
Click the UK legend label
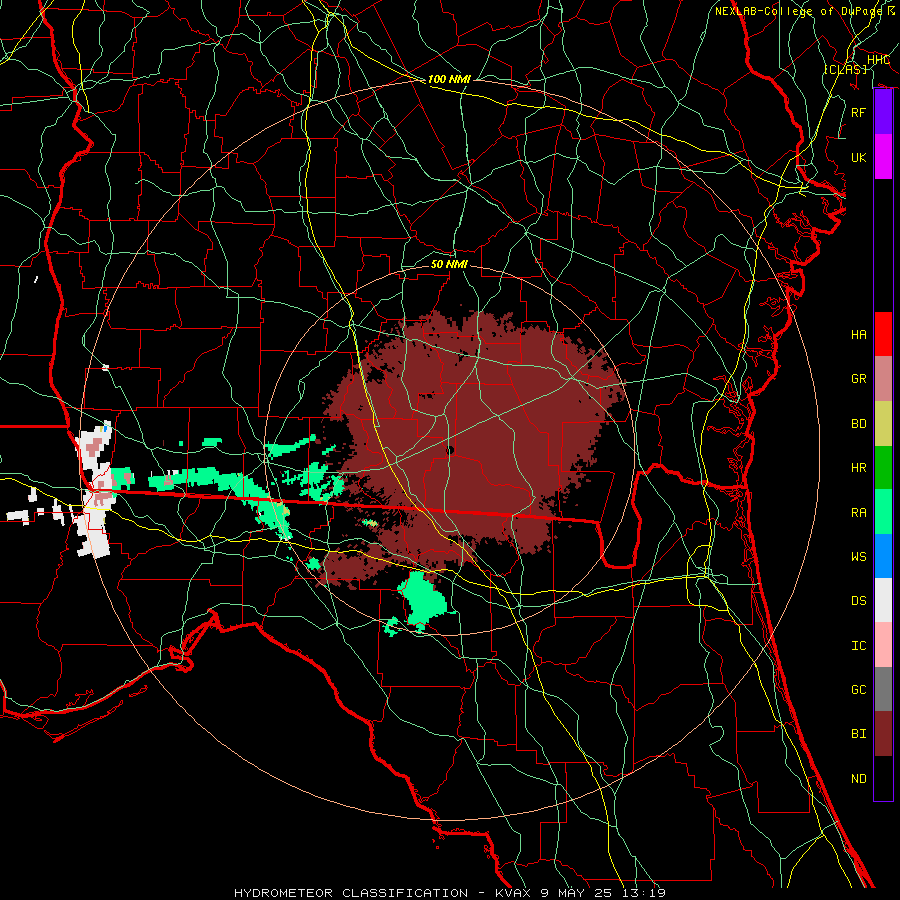click(859, 158)
